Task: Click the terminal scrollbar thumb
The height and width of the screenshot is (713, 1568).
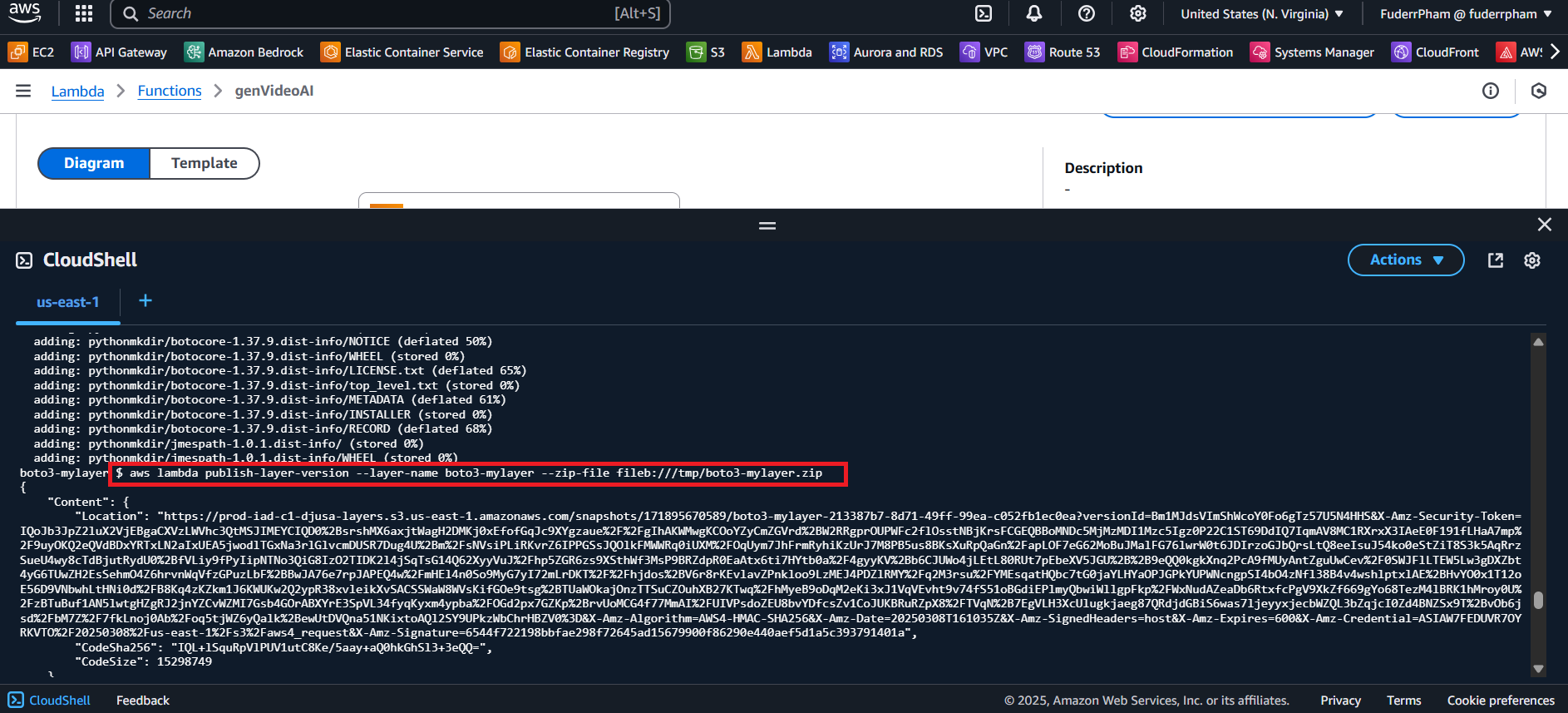Action: pyautogui.click(x=1538, y=601)
